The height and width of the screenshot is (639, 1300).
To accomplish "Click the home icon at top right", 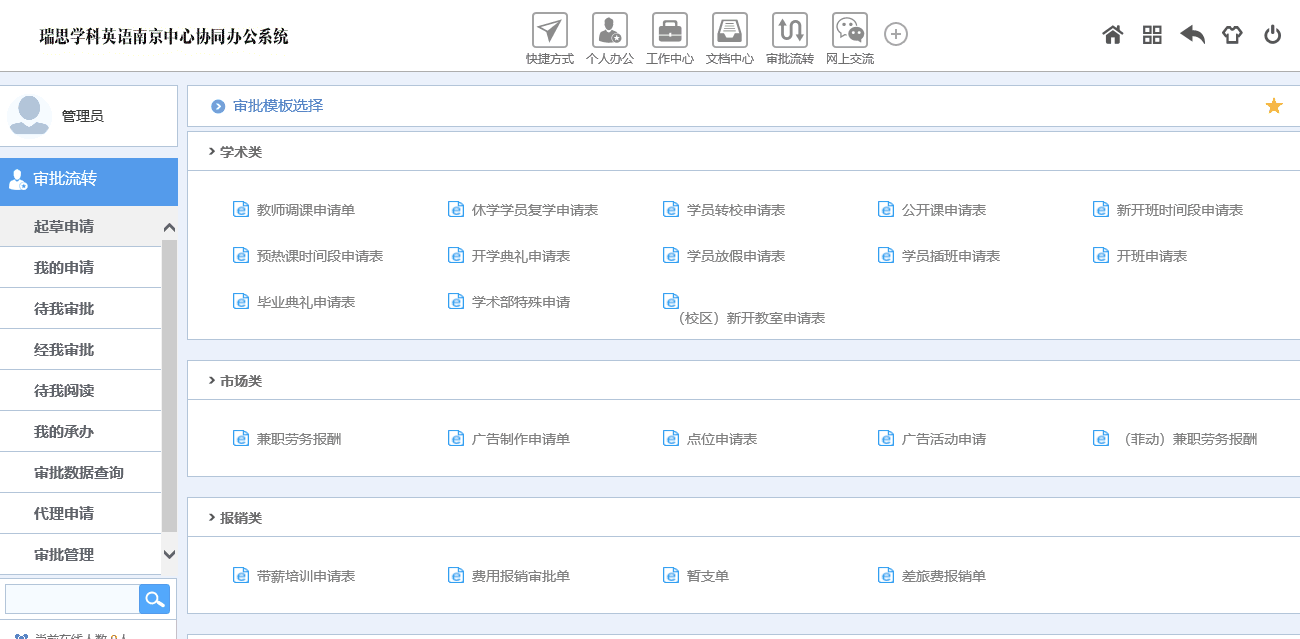I will (x=1112, y=34).
